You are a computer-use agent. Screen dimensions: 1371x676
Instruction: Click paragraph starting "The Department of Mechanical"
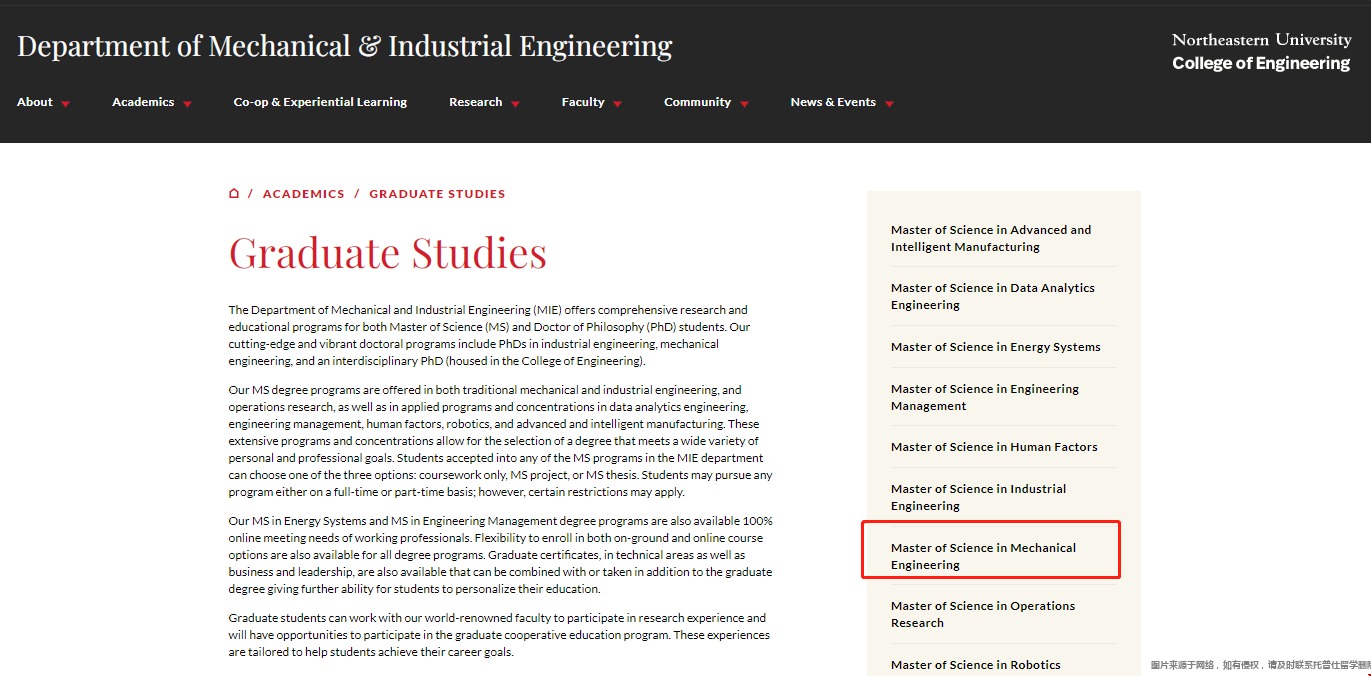point(490,335)
